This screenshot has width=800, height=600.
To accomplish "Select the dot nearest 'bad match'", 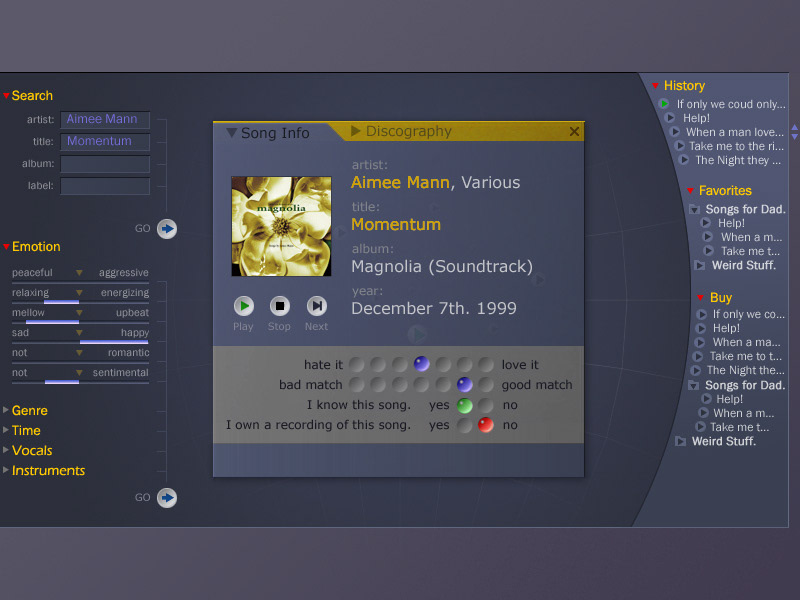I will (x=357, y=384).
